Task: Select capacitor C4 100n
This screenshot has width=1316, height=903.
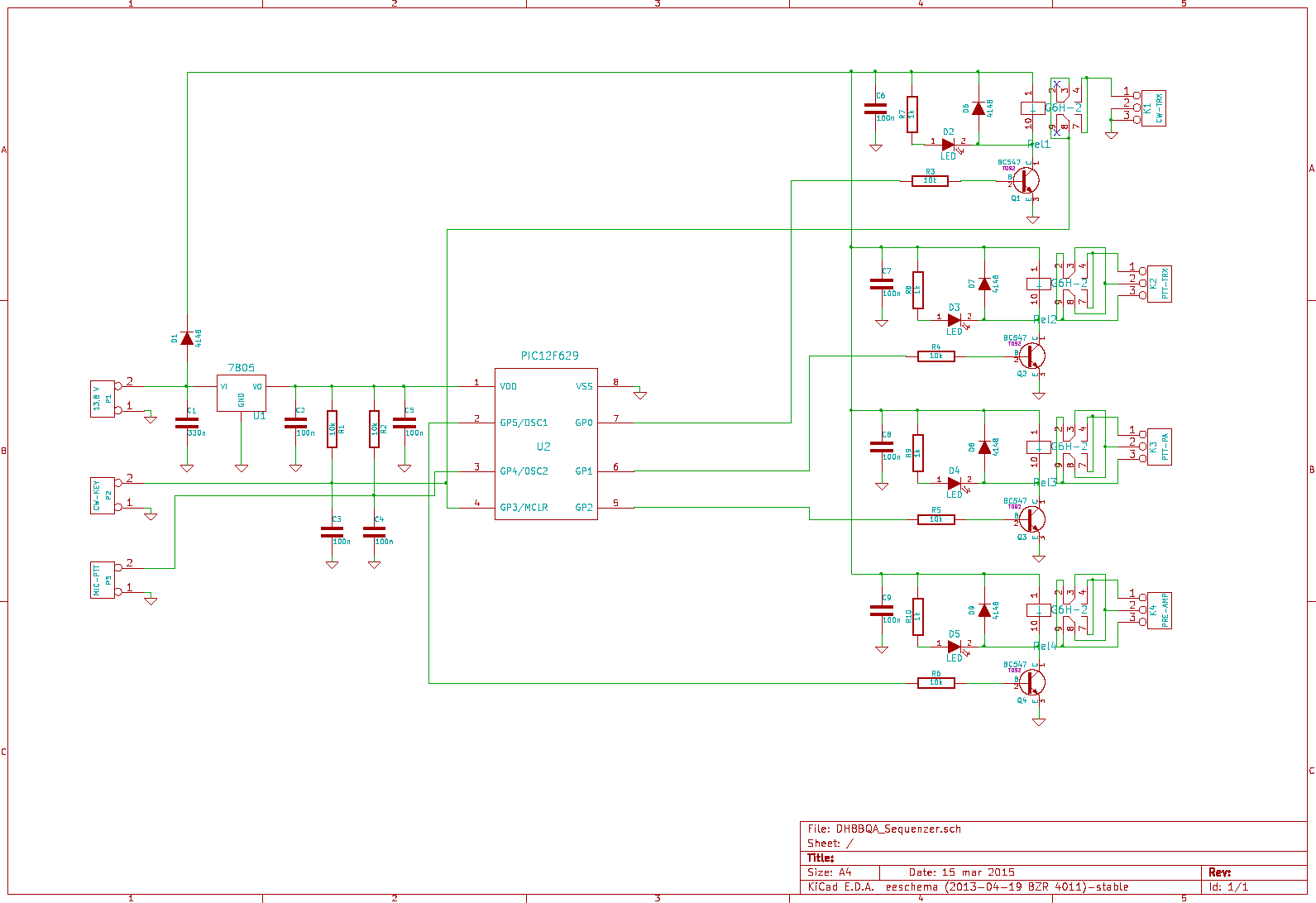Action: (374, 532)
